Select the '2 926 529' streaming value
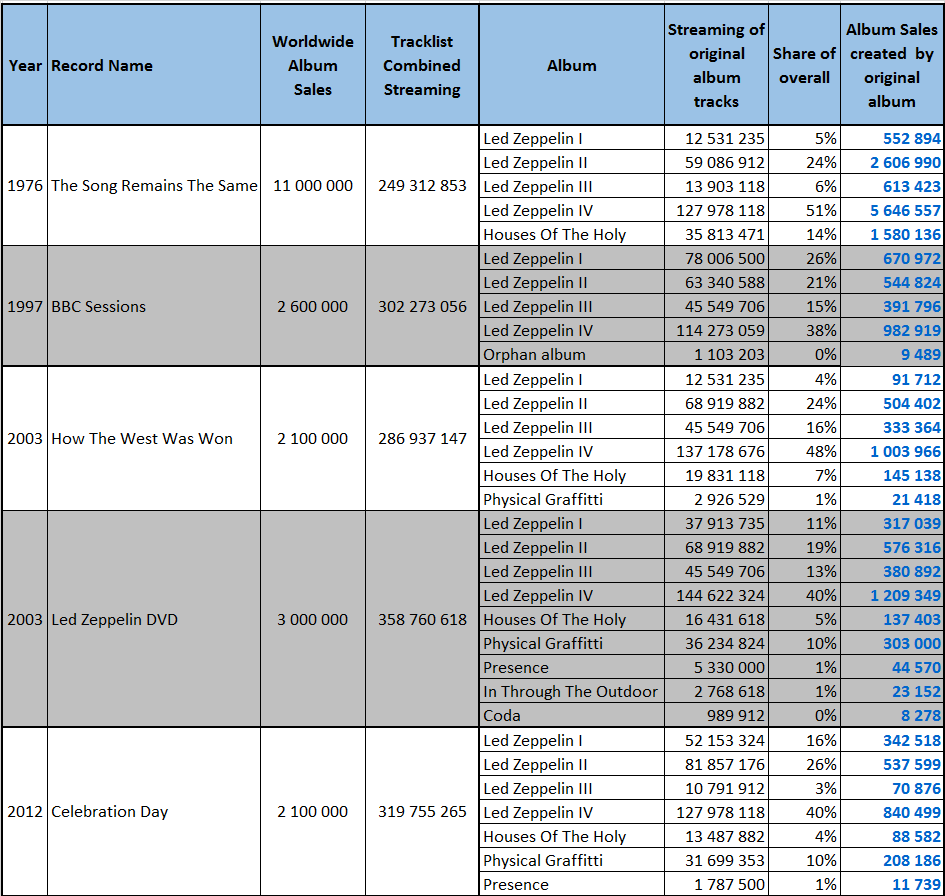 (716, 499)
